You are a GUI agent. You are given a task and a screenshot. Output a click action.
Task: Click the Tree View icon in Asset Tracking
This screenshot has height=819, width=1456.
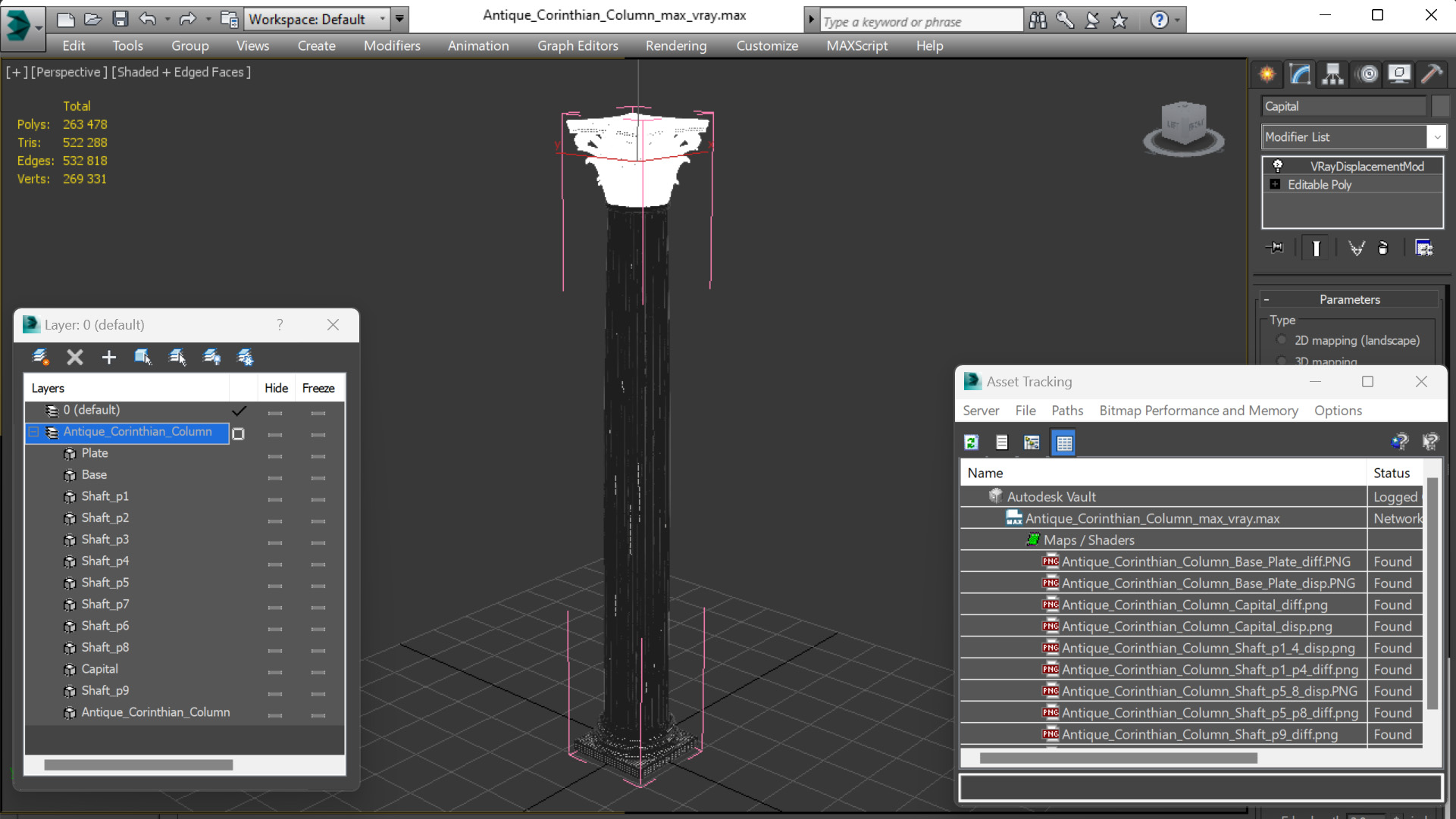(x=1032, y=442)
